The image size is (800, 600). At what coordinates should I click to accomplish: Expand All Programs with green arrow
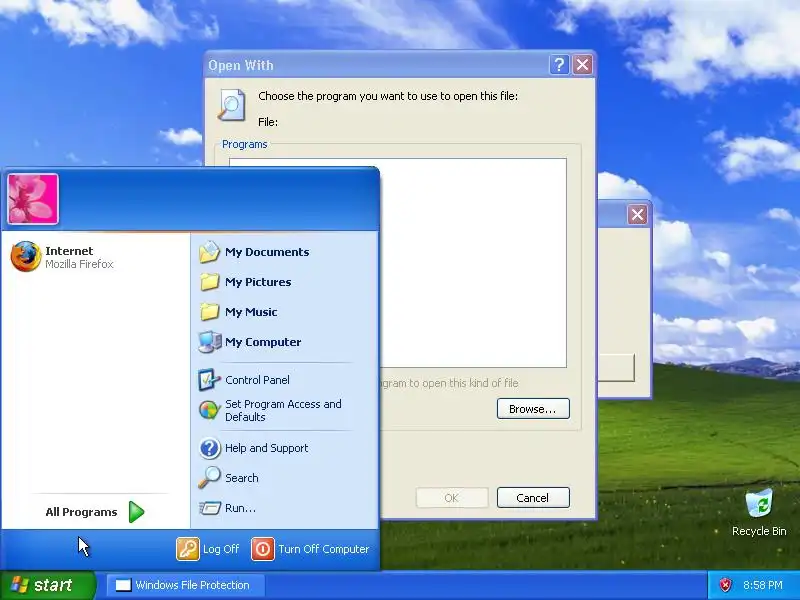tap(137, 512)
